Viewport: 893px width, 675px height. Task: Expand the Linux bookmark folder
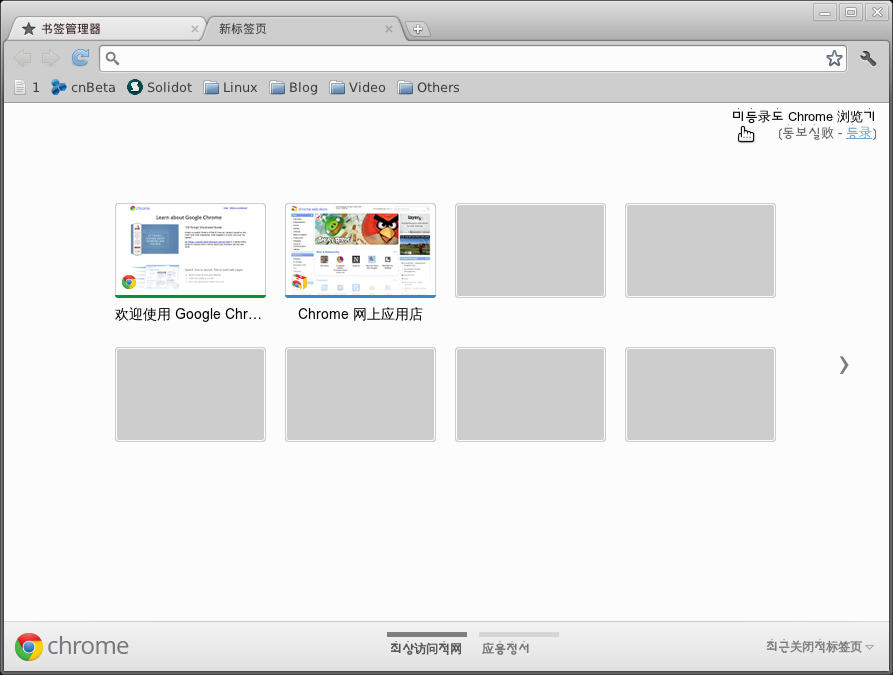coord(231,87)
